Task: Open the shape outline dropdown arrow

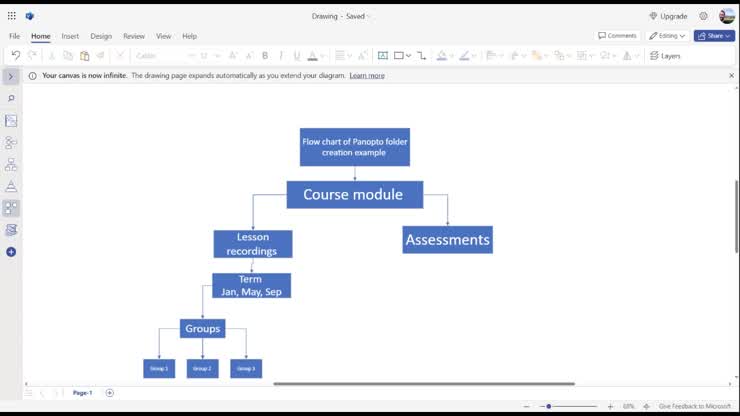Action: coord(474,56)
